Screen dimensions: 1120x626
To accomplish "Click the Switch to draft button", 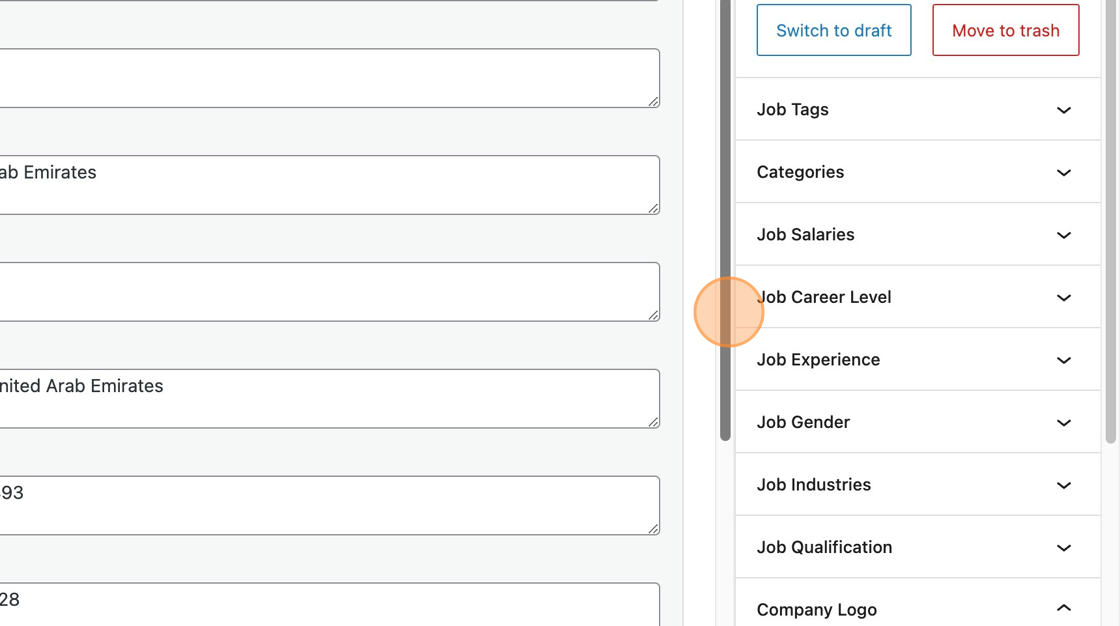I will point(833,30).
